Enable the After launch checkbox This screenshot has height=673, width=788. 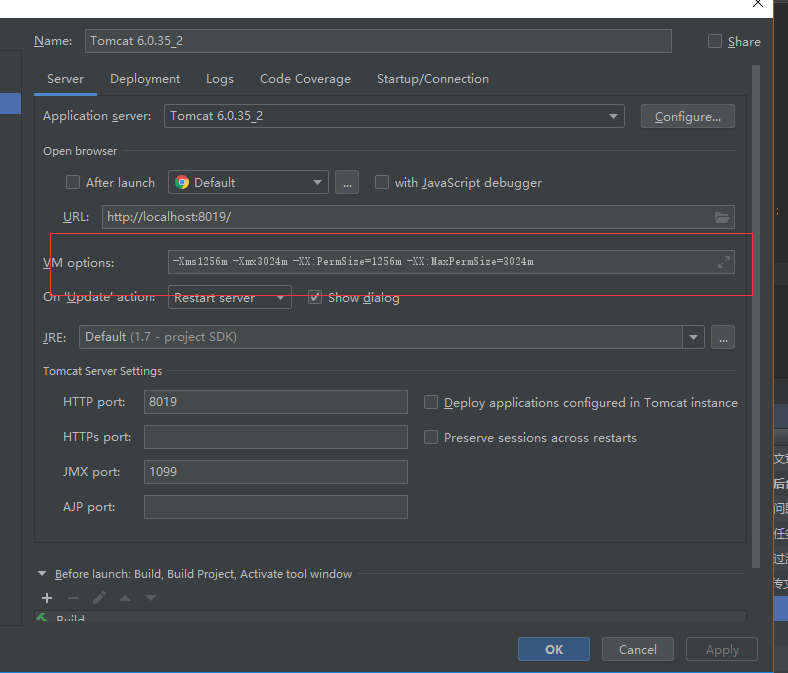(73, 182)
